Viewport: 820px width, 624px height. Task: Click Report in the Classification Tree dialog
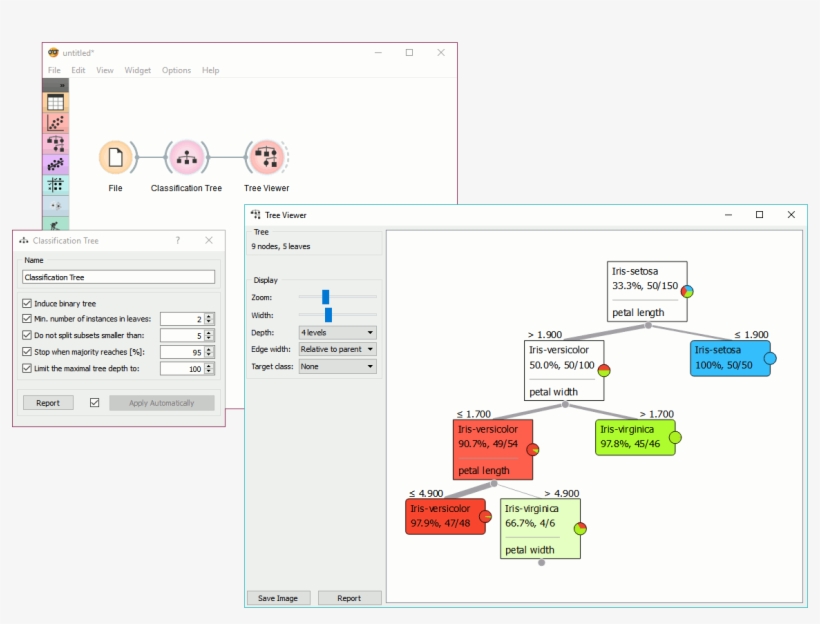[48, 403]
